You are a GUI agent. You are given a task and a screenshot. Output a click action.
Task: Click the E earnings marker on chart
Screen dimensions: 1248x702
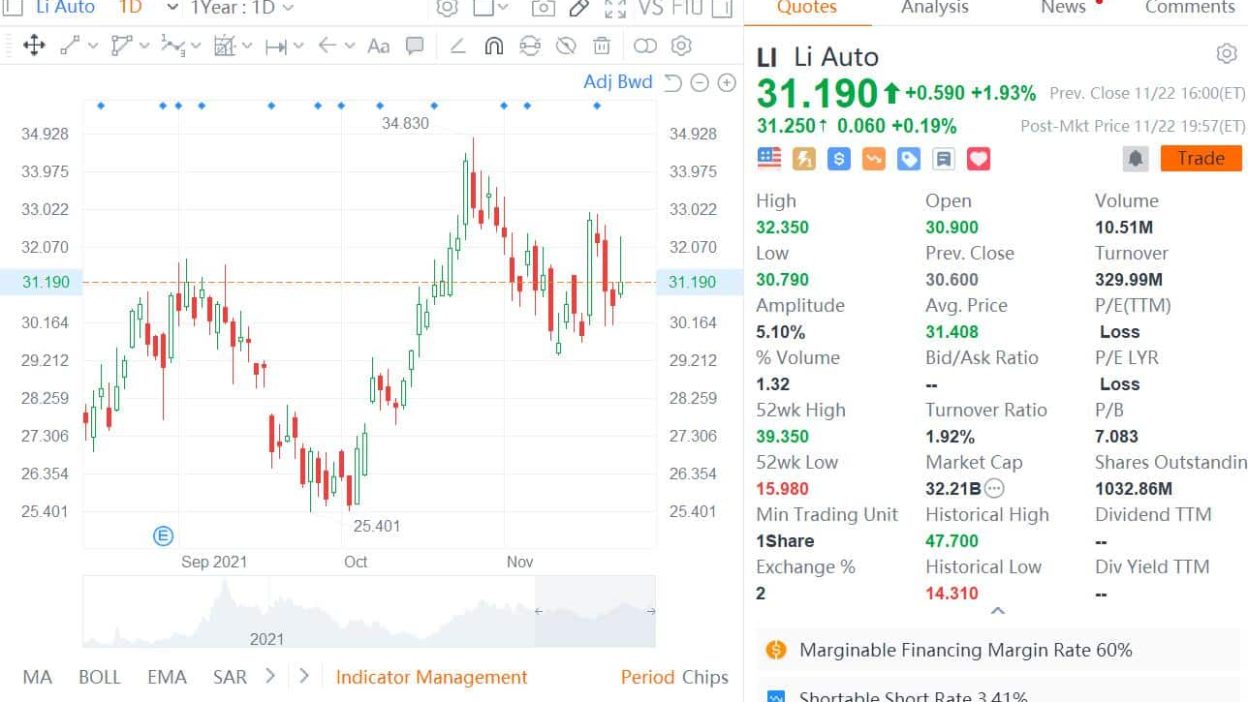(163, 536)
